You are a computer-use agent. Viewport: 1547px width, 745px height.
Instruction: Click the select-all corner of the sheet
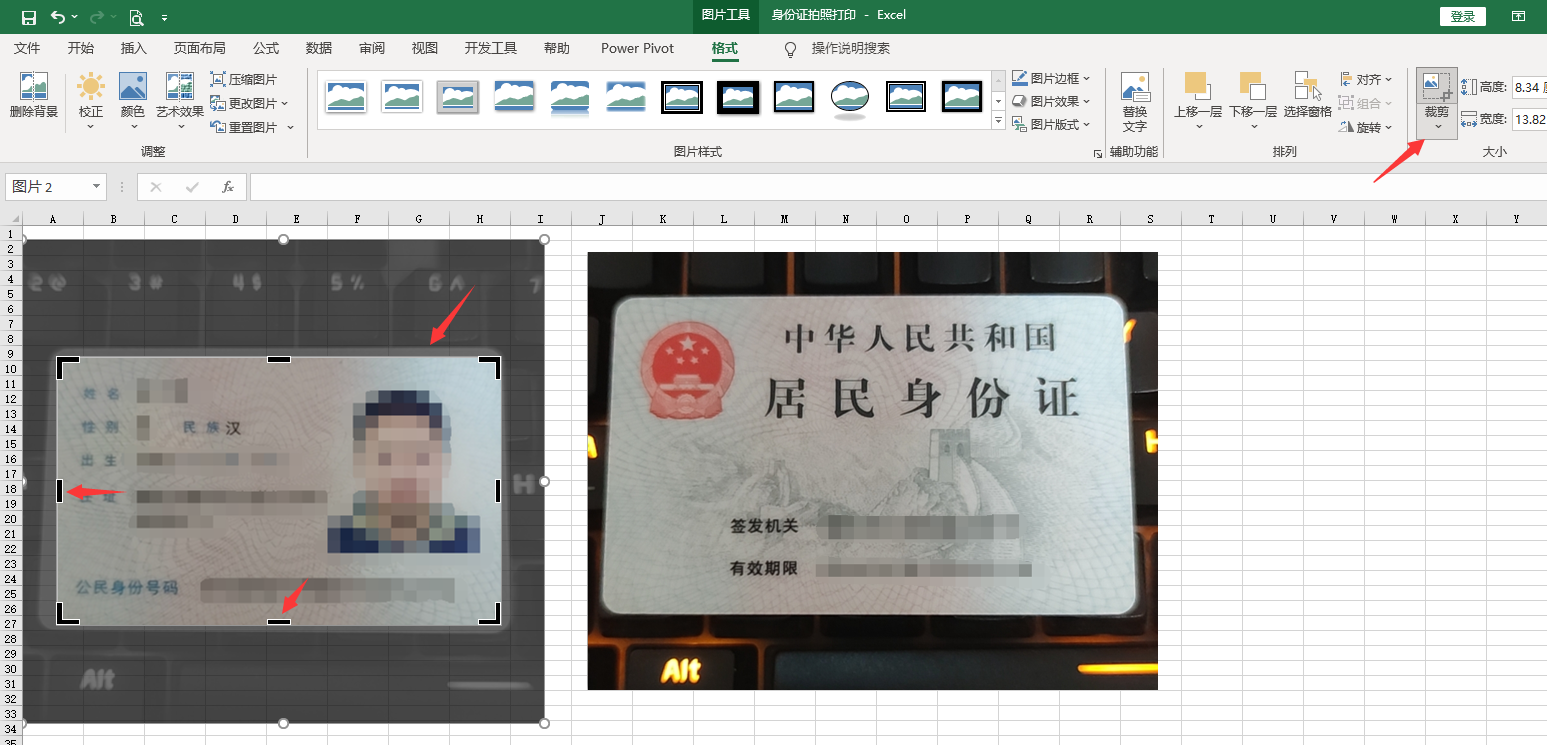point(11,218)
